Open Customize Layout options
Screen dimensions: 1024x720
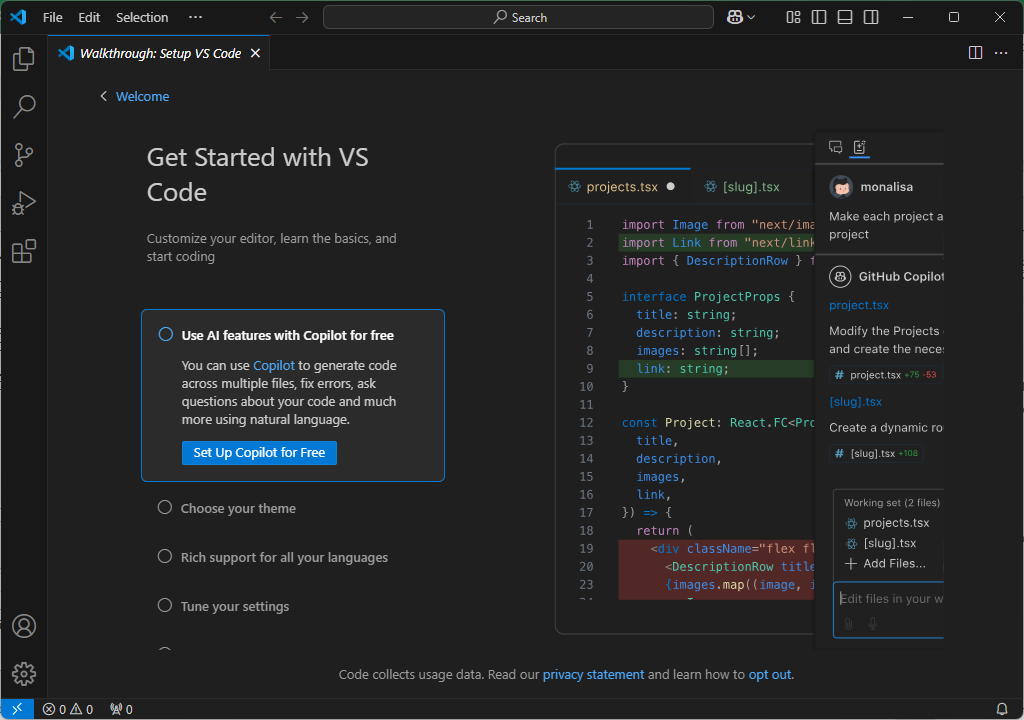click(793, 17)
